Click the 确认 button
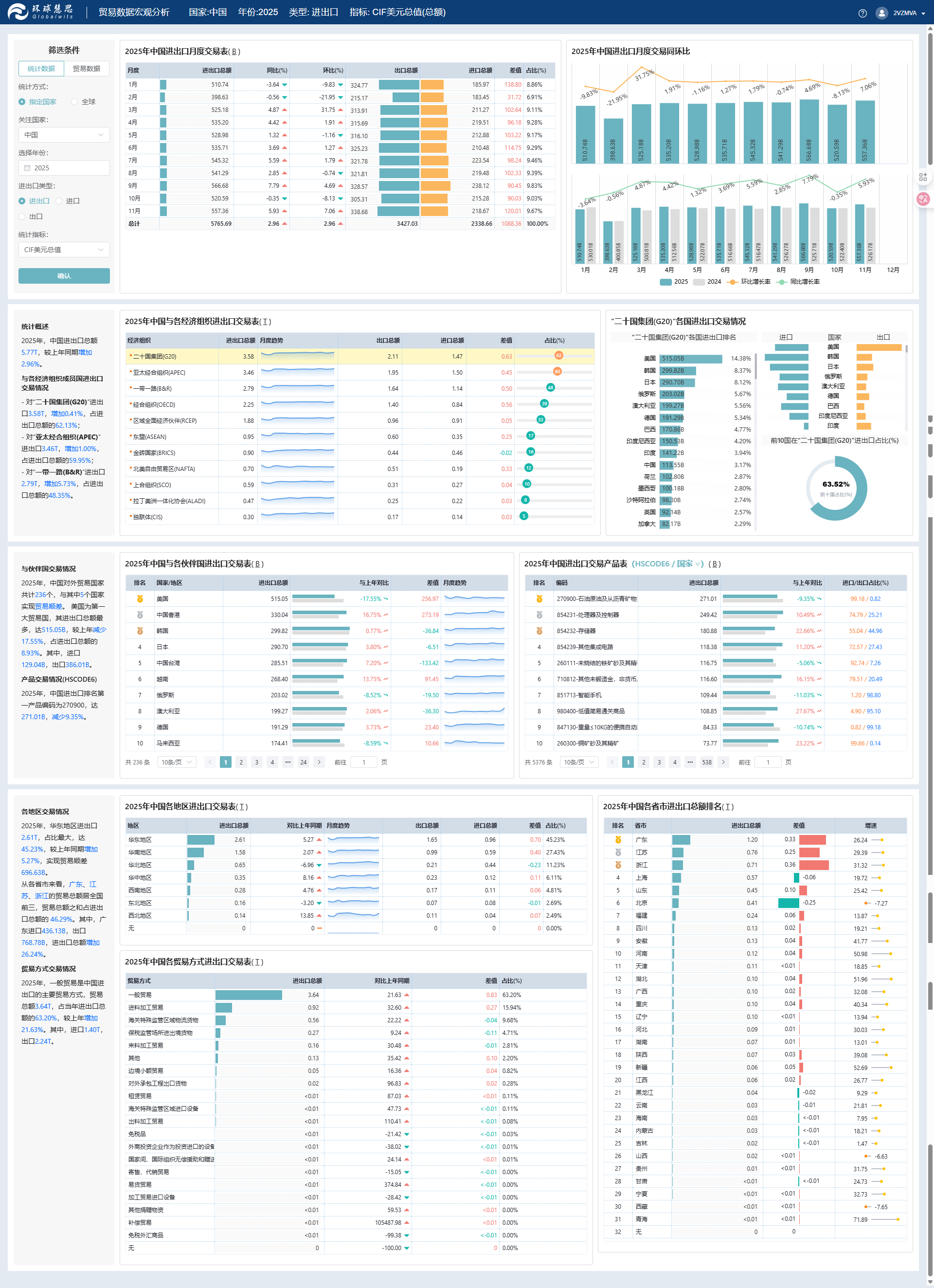The width and height of the screenshot is (934, 1288). [64, 276]
